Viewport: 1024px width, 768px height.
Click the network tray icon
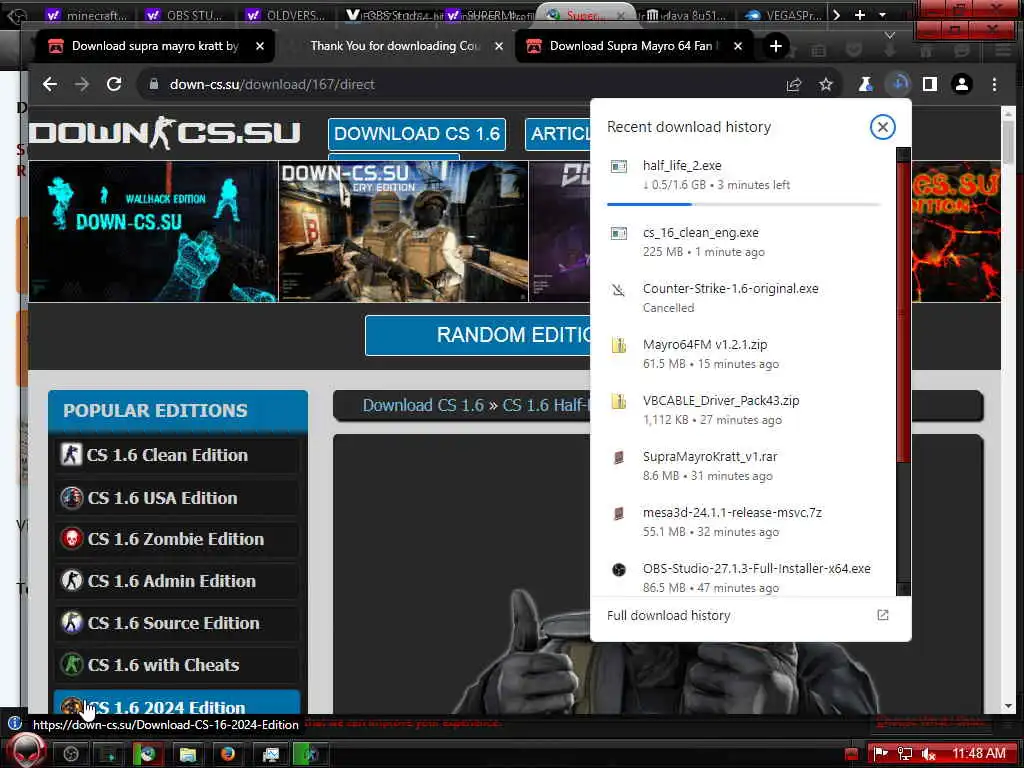click(904, 754)
